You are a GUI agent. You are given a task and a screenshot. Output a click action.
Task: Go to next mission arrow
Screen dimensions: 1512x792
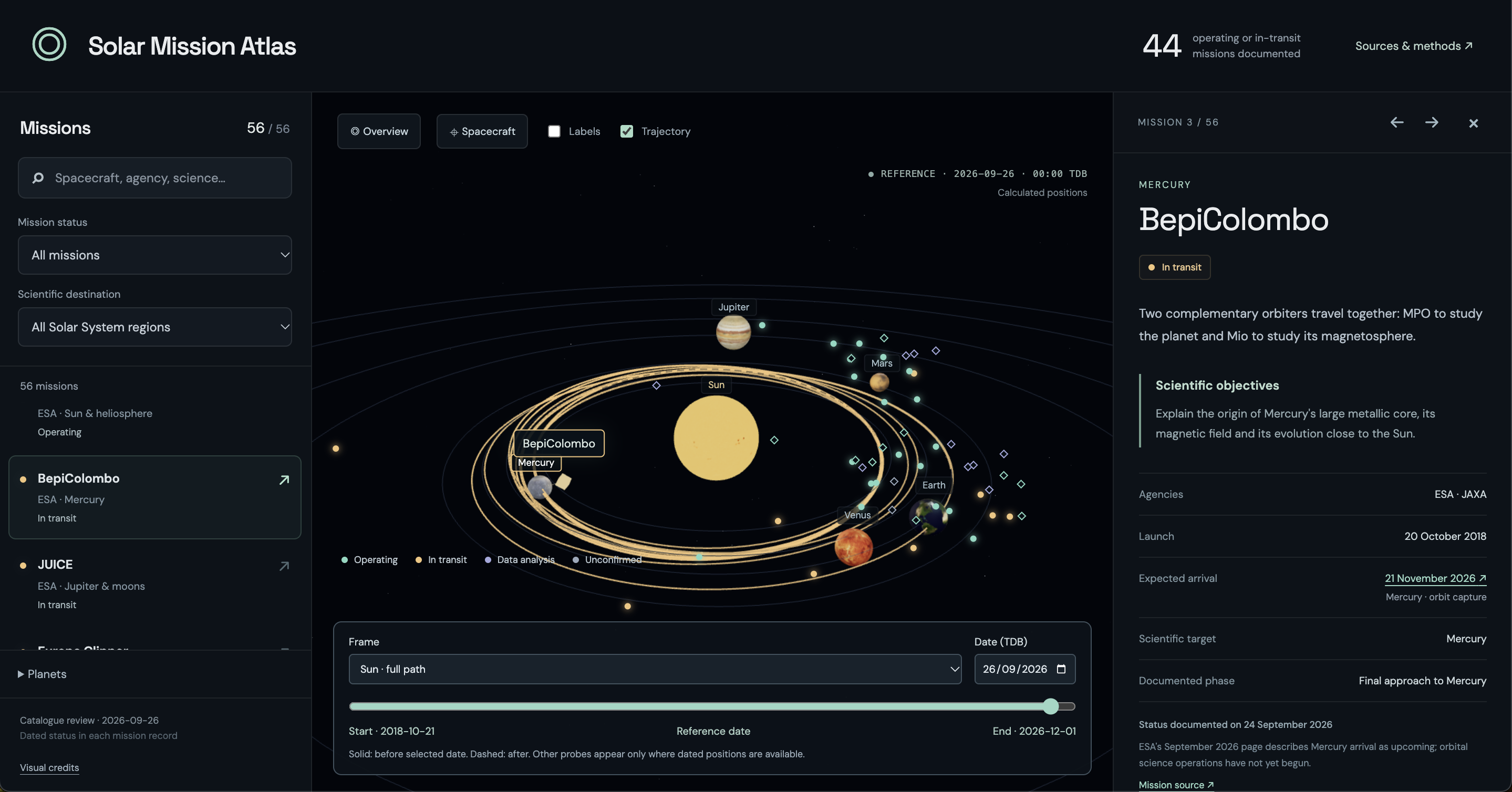[x=1432, y=122]
